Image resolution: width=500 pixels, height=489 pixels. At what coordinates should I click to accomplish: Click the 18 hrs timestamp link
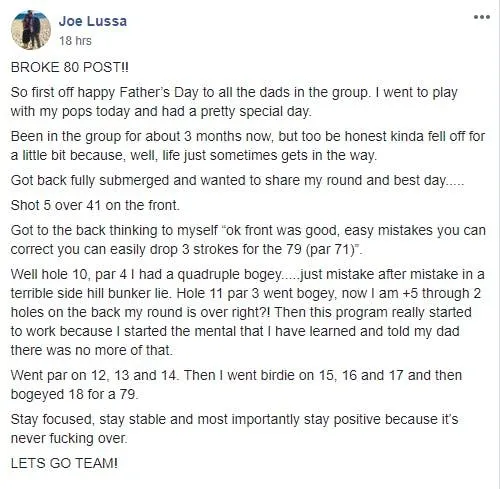tap(75, 41)
